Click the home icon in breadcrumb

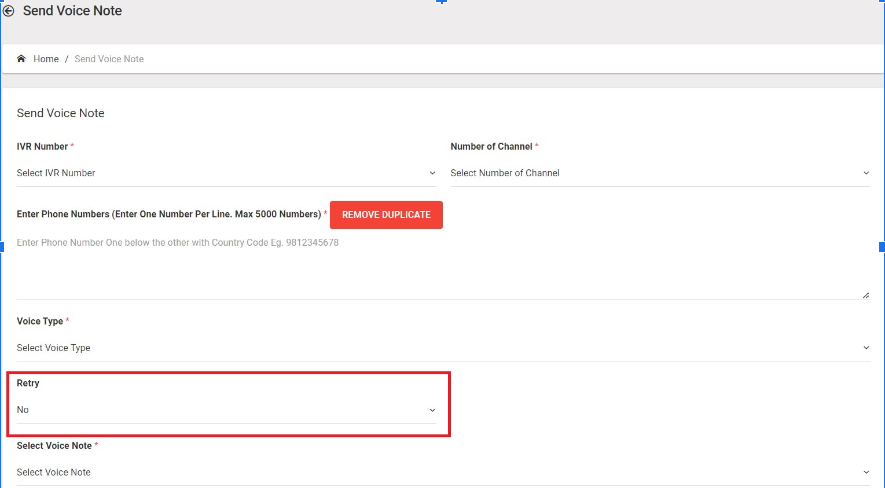point(21,59)
